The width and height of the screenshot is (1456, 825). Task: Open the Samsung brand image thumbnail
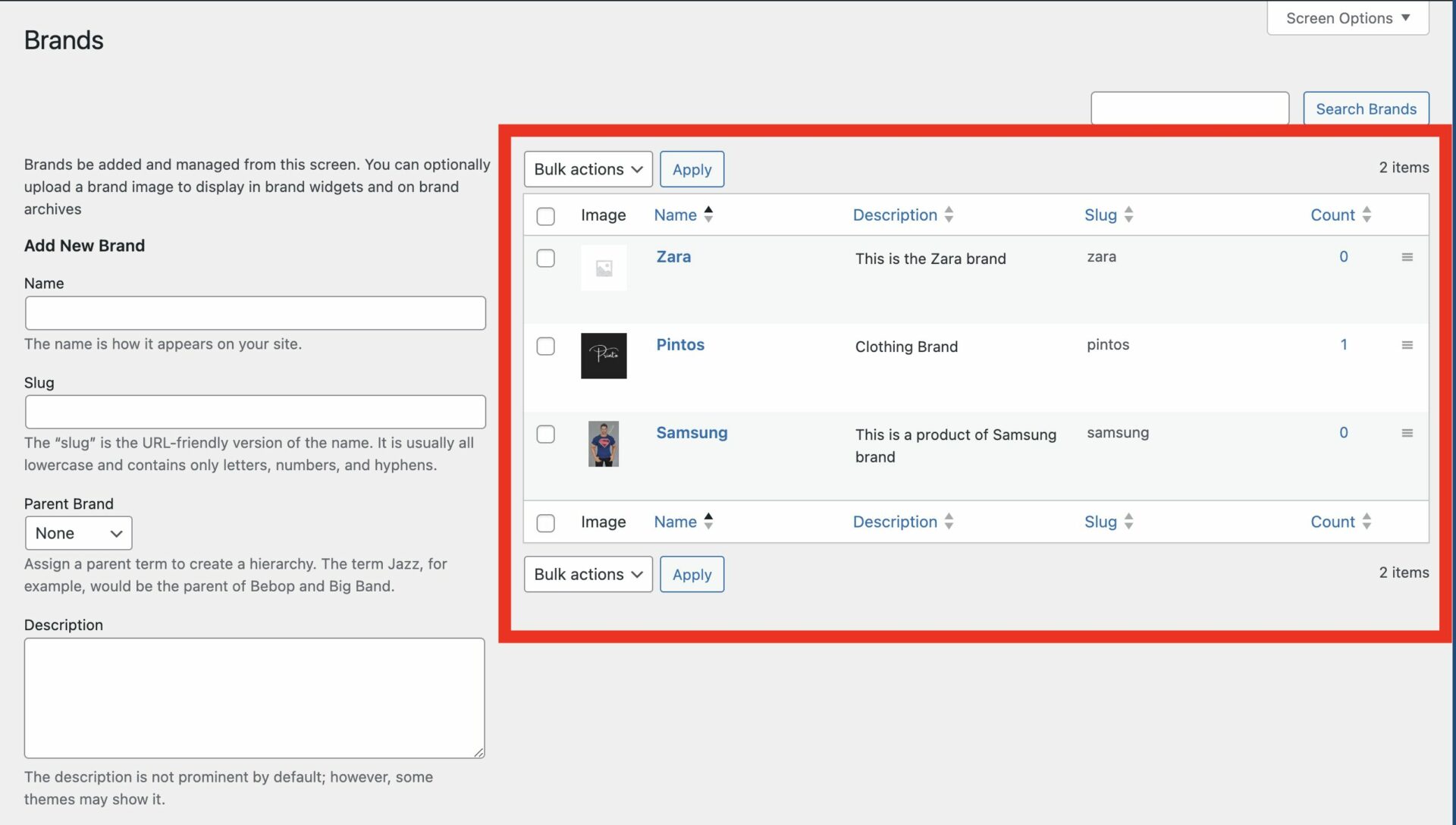[604, 444]
